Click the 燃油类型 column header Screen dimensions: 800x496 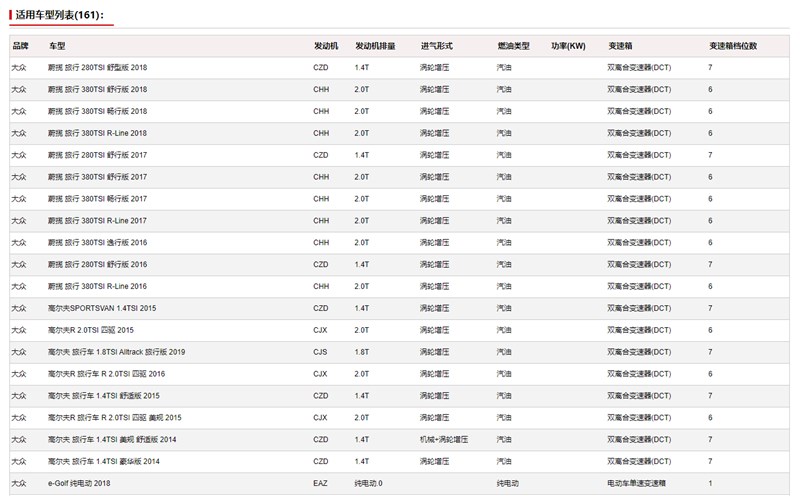tap(514, 46)
